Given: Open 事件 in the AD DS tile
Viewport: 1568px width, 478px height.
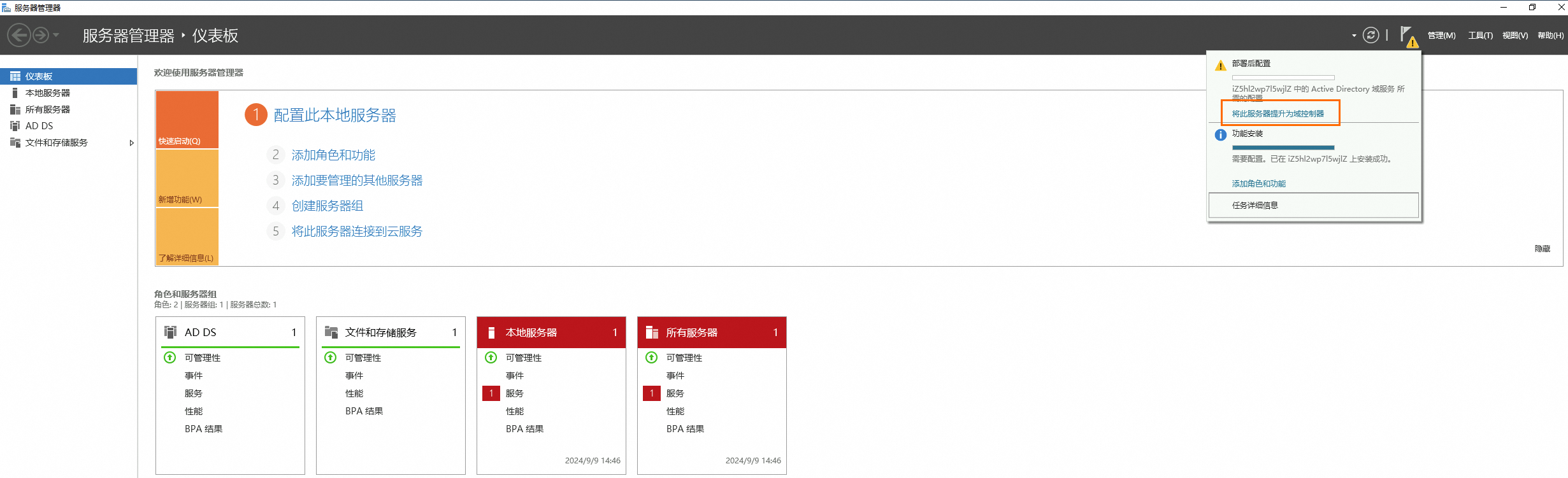Looking at the screenshot, I should click(194, 376).
